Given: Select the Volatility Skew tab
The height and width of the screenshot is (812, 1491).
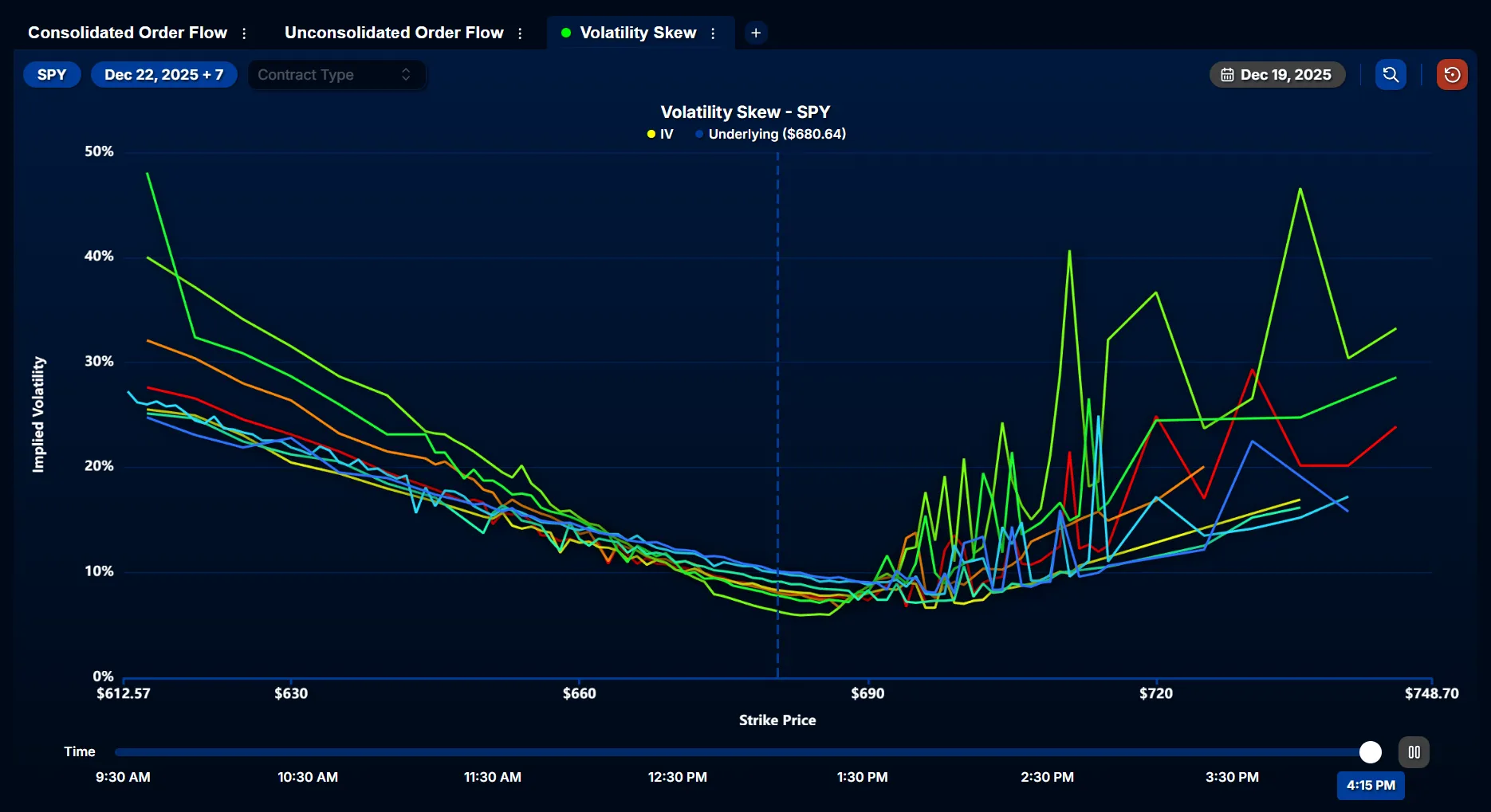Looking at the screenshot, I should 637,33.
